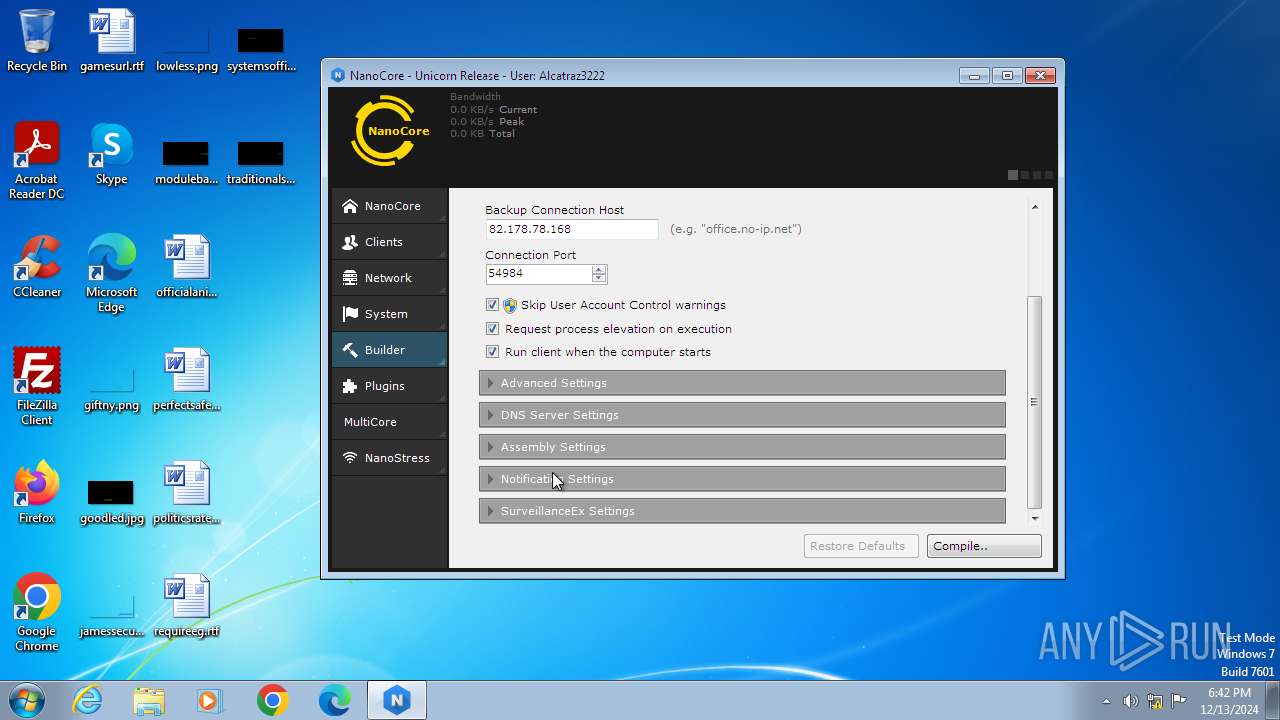This screenshot has height=720, width=1280.
Task: Select the Firefox desktop shortcut
Action: [37, 493]
